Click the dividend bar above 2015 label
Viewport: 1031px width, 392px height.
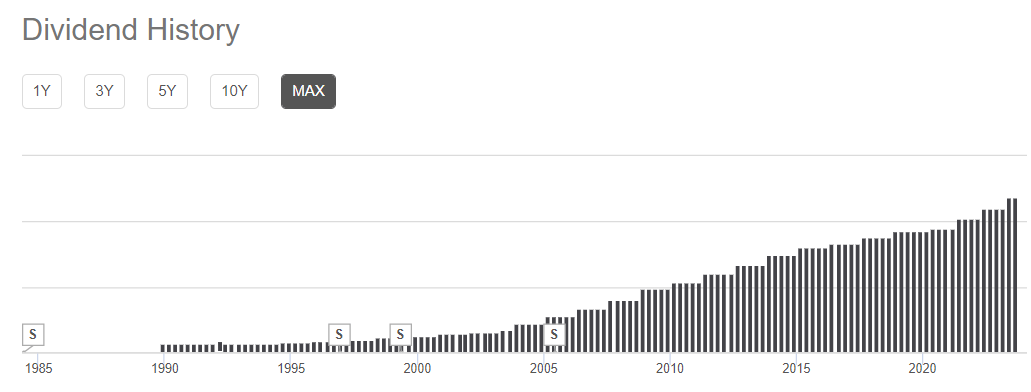click(x=794, y=305)
